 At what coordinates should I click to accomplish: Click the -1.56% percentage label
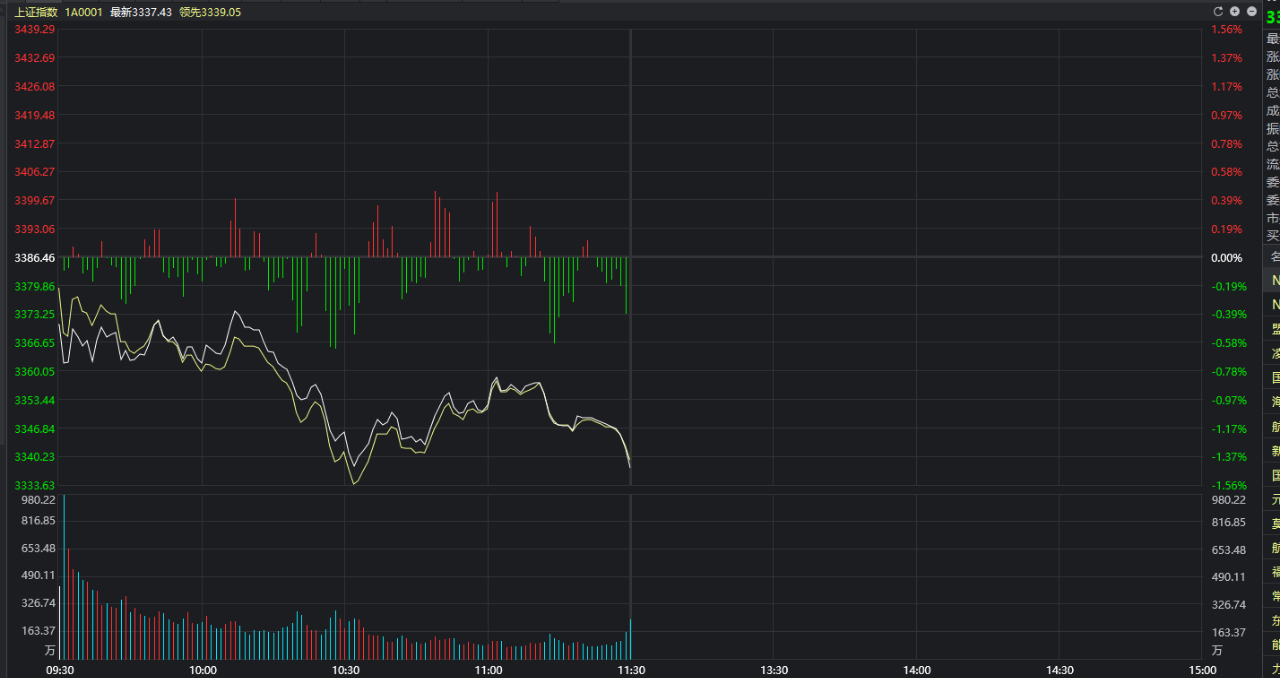tap(1228, 485)
